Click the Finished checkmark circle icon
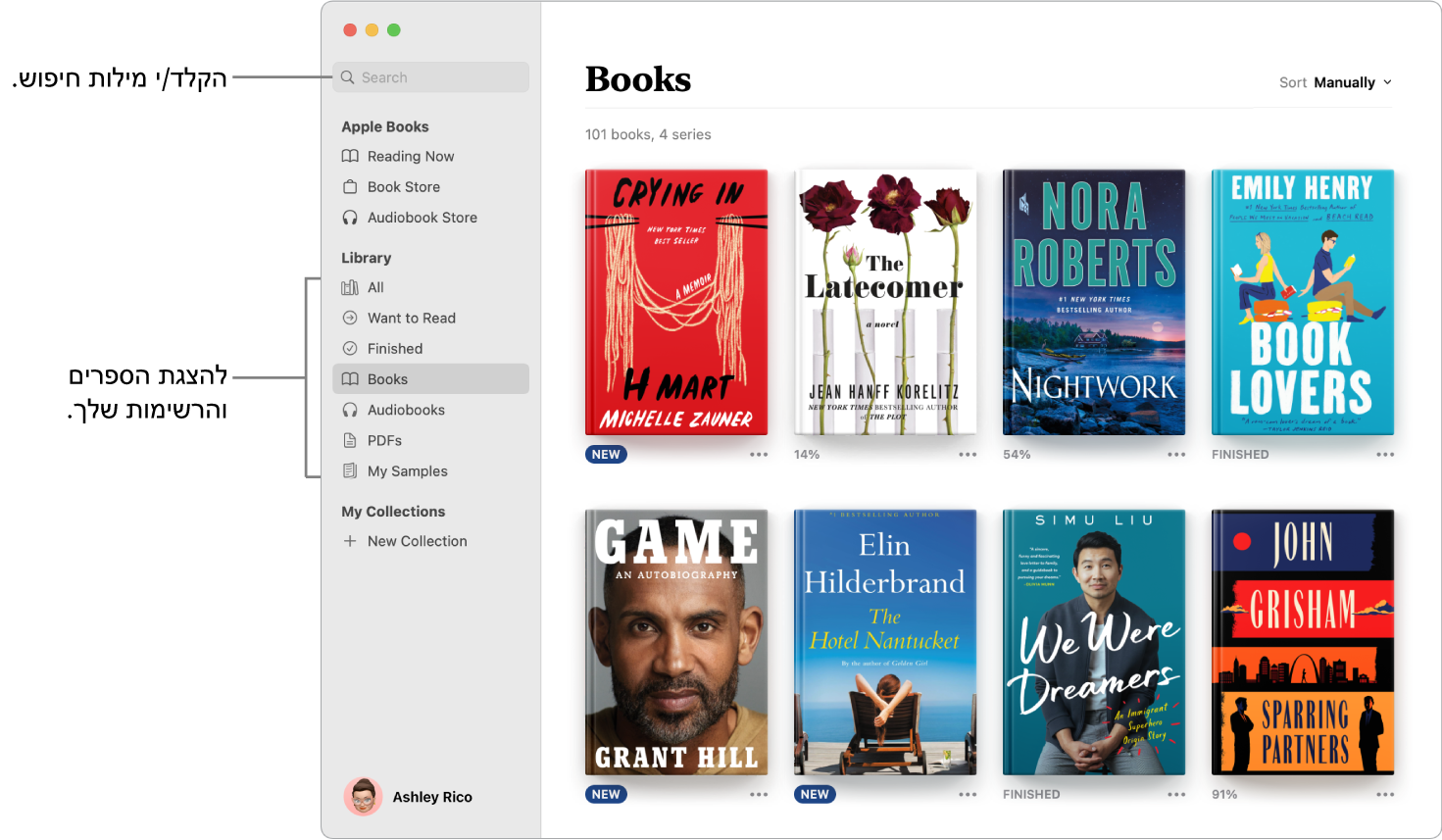 pos(350,348)
